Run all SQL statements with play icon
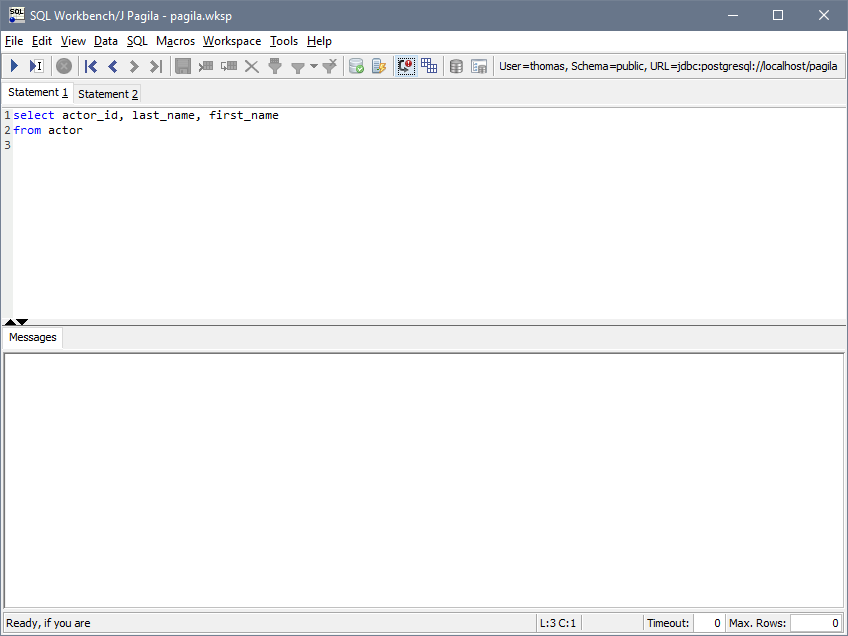Image resolution: width=848 pixels, height=636 pixels. click(15, 66)
